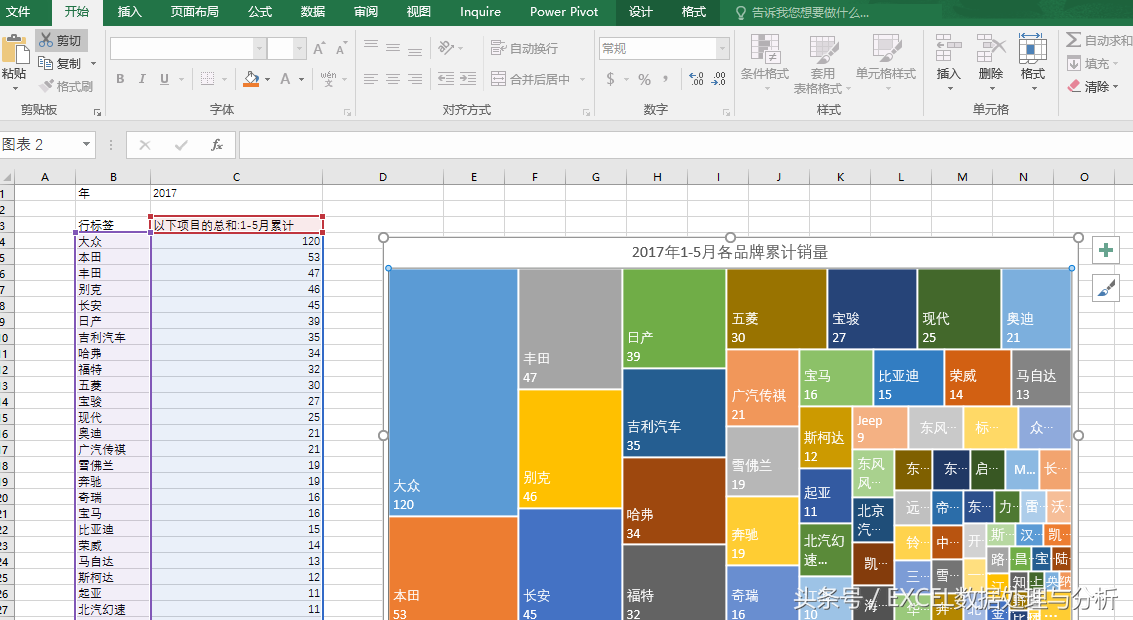Toggle underline formatting U
The height and width of the screenshot is (620, 1133).
tap(164, 79)
